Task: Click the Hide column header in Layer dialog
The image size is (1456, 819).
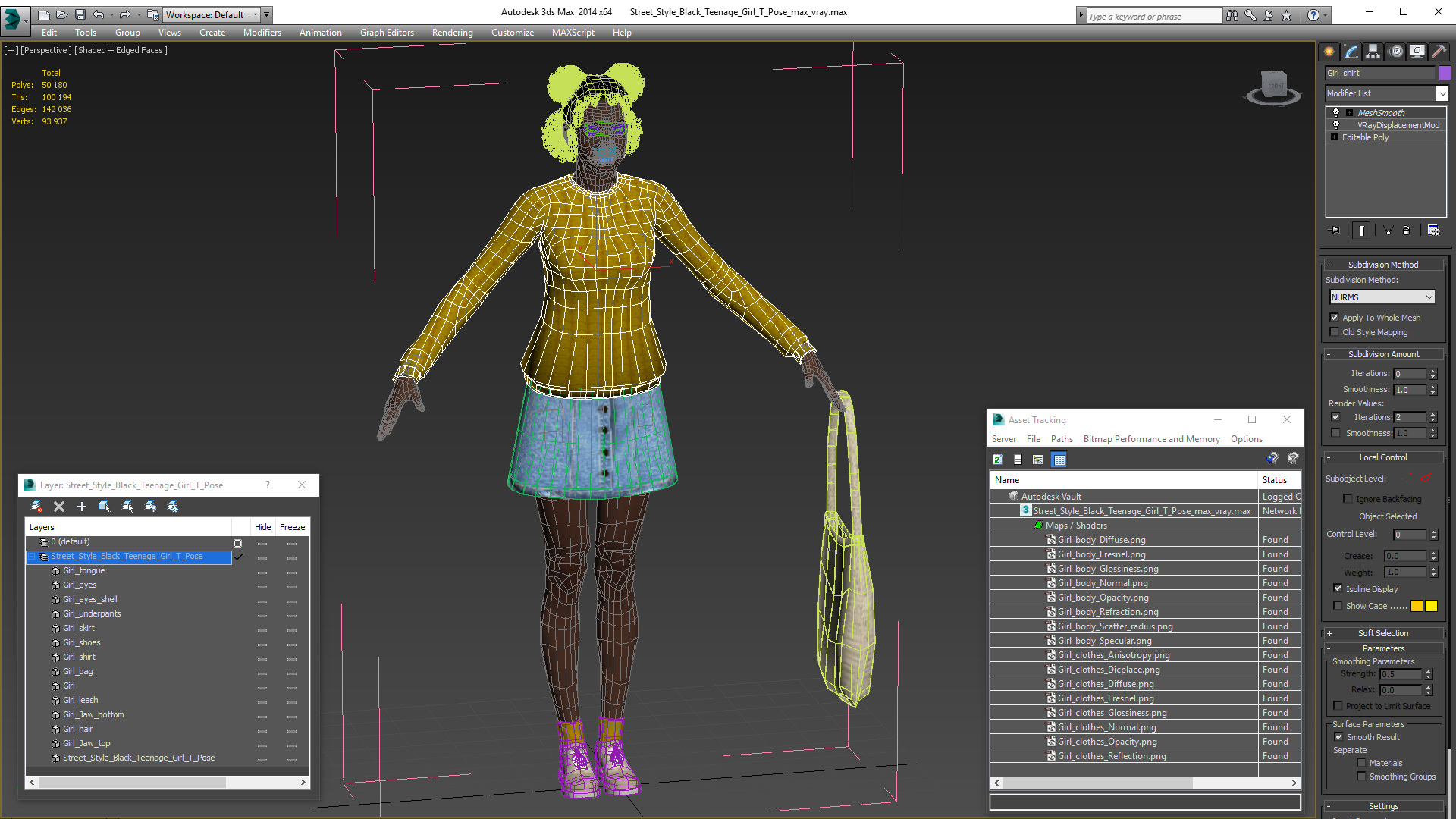Action: point(262,527)
